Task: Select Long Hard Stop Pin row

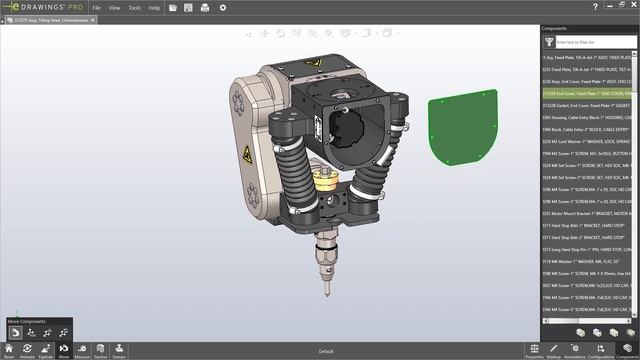Action: click(587, 249)
